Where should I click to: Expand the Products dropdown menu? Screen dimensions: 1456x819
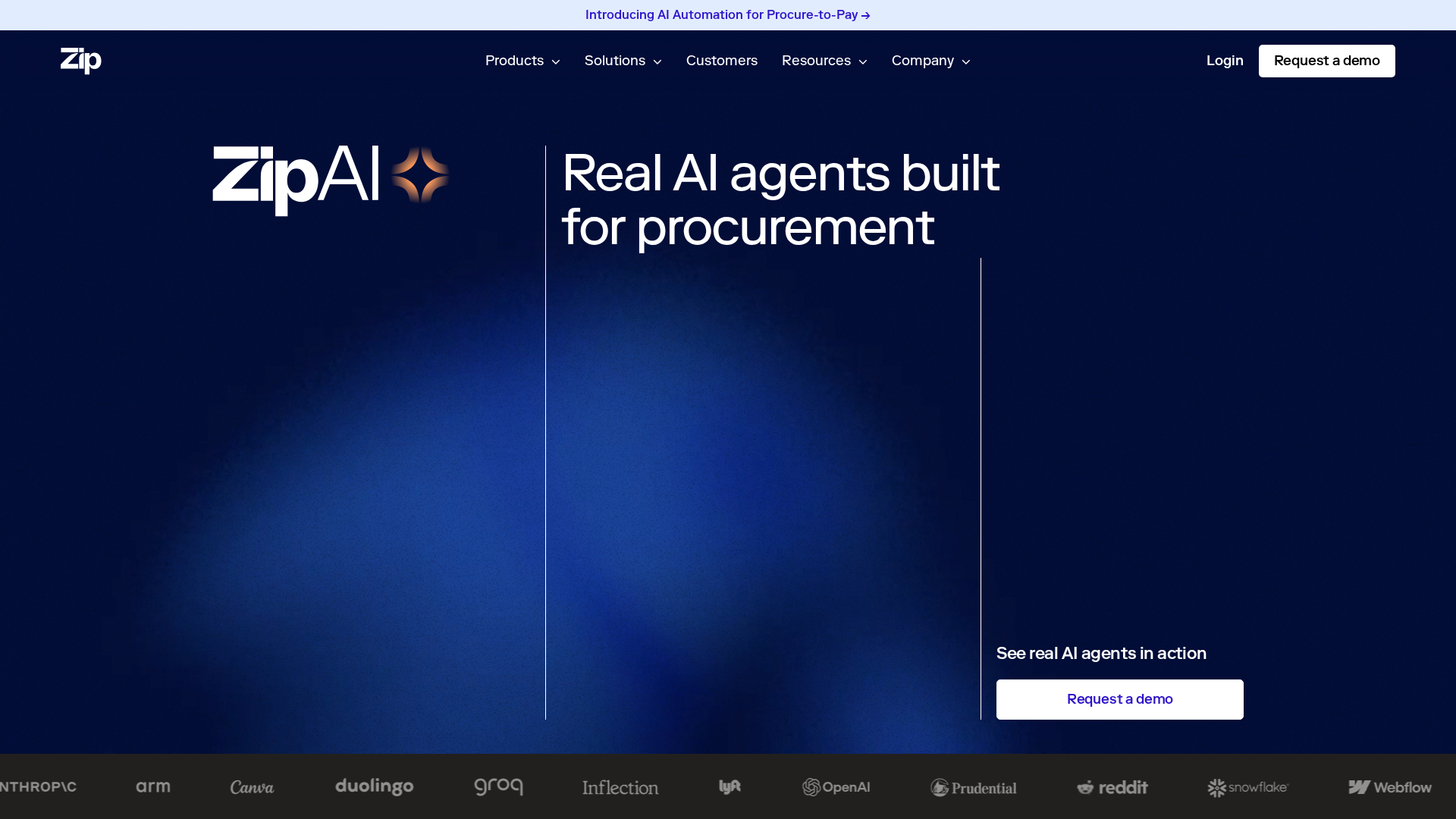522,61
